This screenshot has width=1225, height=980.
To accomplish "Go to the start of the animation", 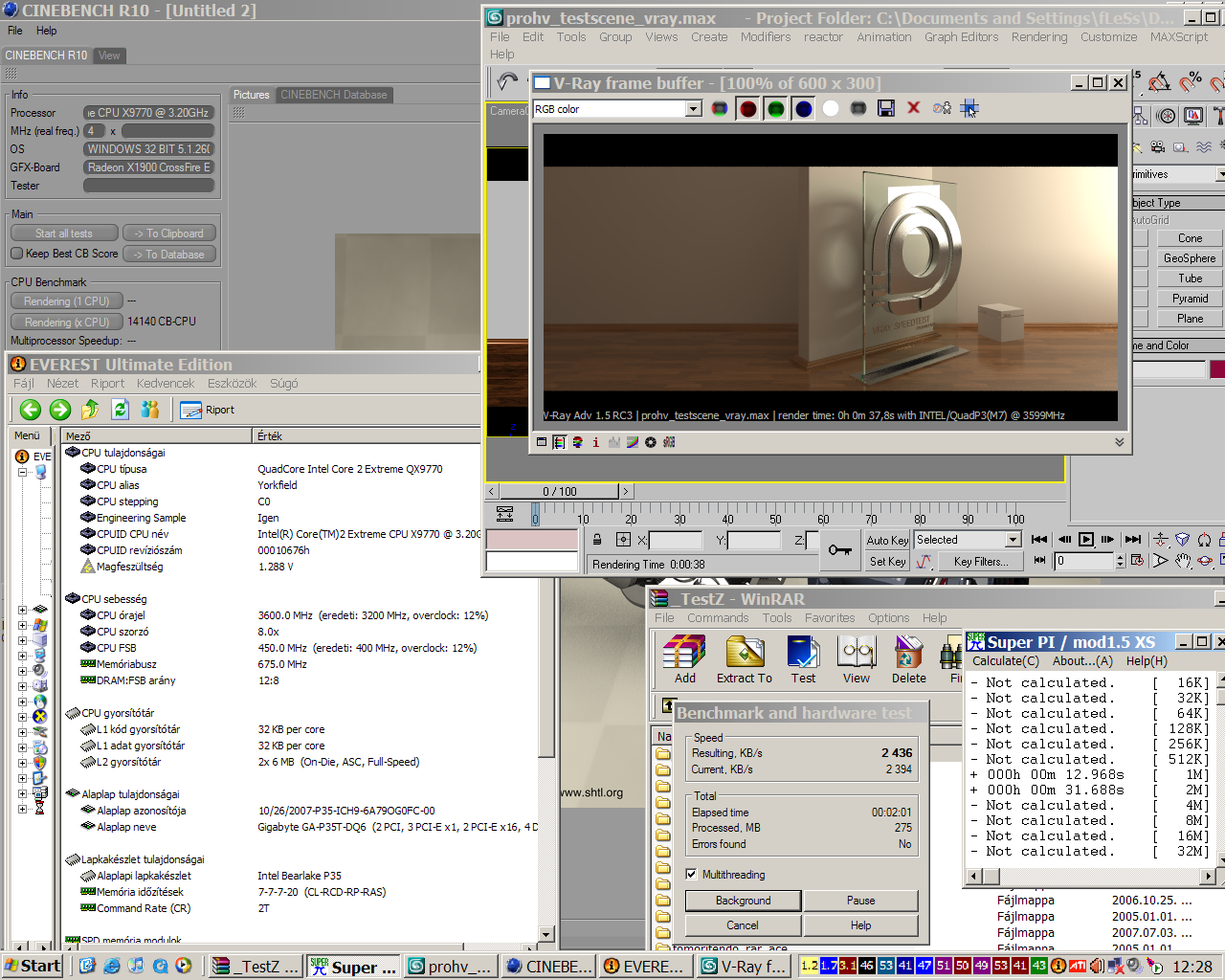I will pyautogui.click(x=1039, y=540).
